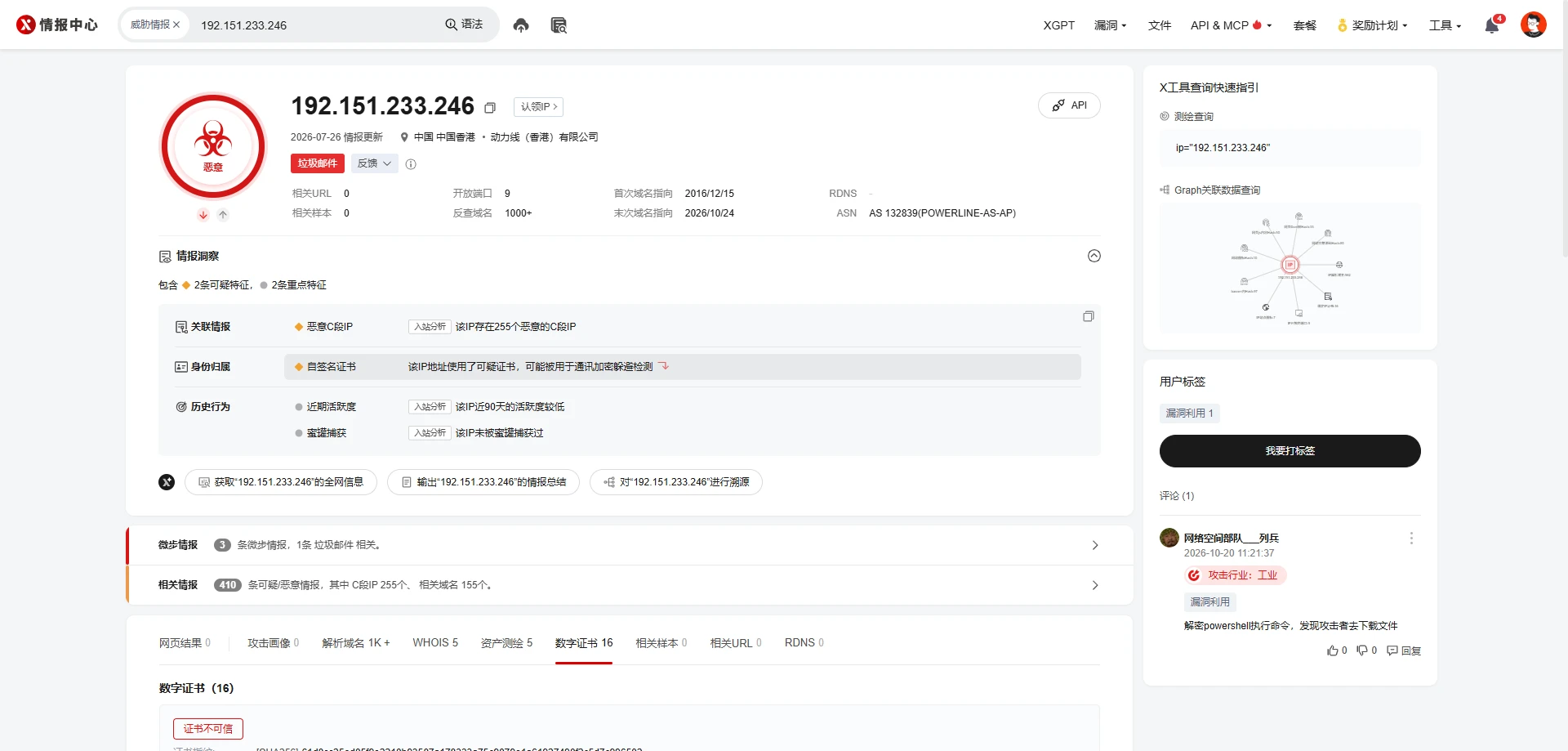Image resolution: width=1568 pixels, height=751 pixels.
Task: Expand the 相关情报 row
Action: click(630, 585)
